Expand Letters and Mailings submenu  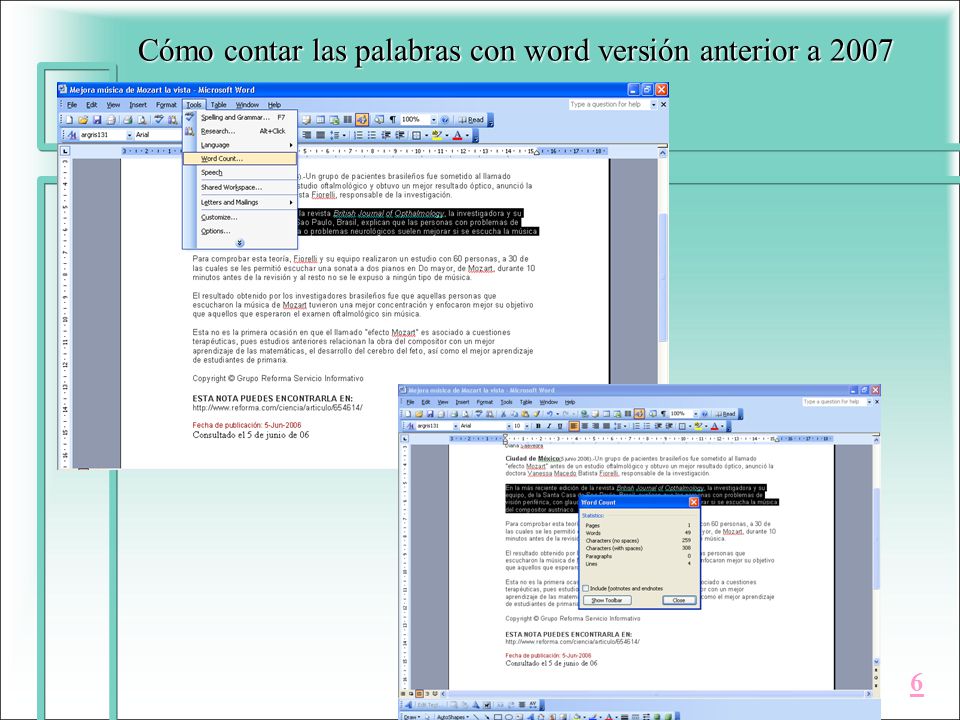tap(240, 202)
